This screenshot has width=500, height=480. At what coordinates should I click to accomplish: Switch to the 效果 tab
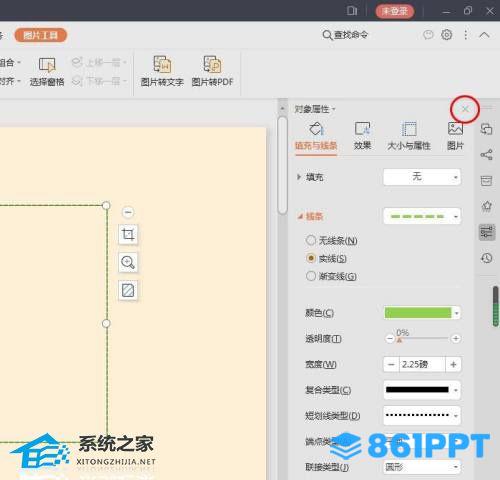(362, 136)
